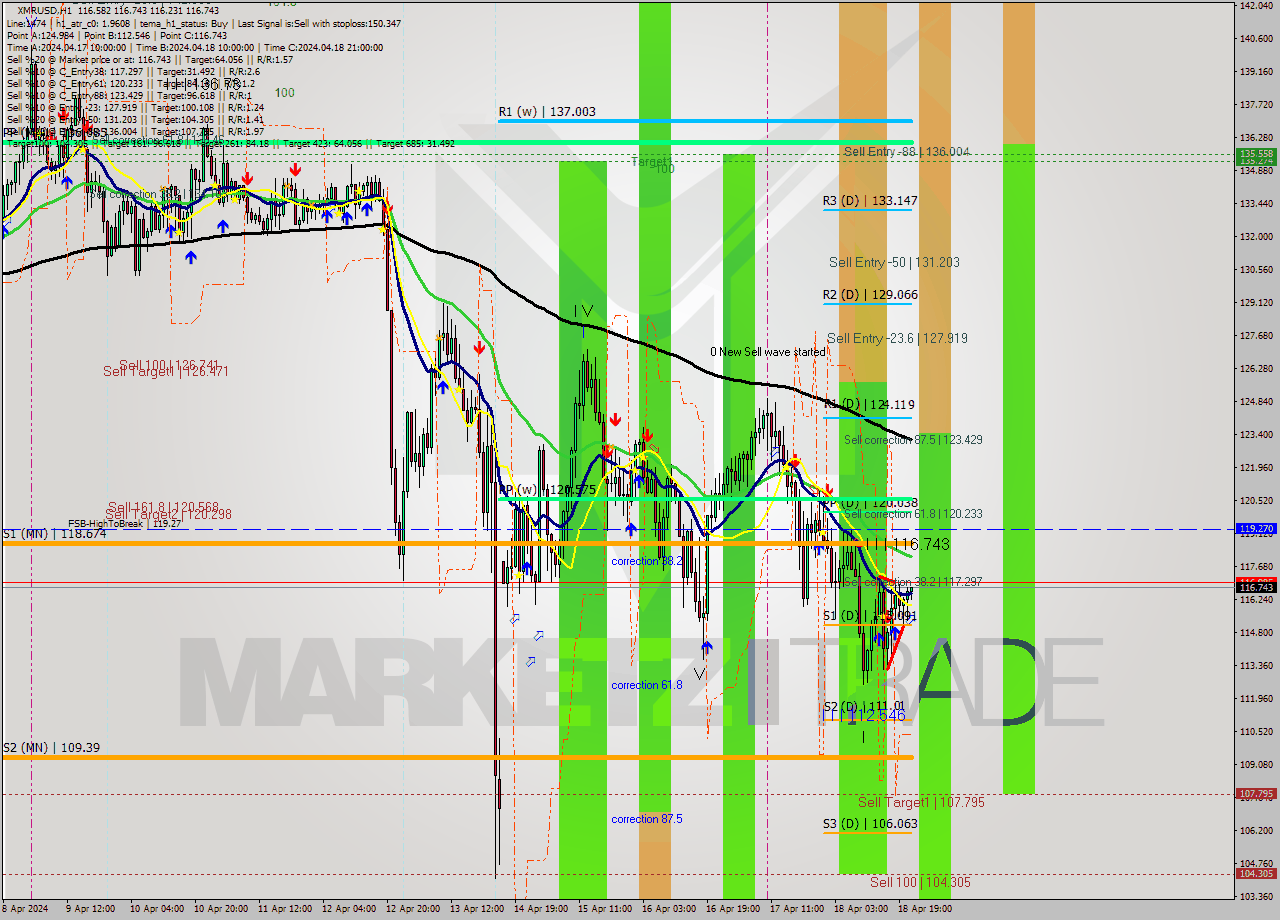This screenshot has width=1280, height=920.
Task: Select the 'correction 38.2' text
Action: coord(647,562)
